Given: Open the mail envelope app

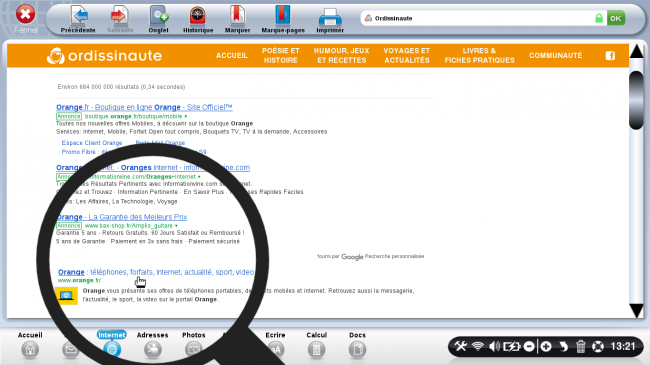Looking at the screenshot, I should pos(70,350).
